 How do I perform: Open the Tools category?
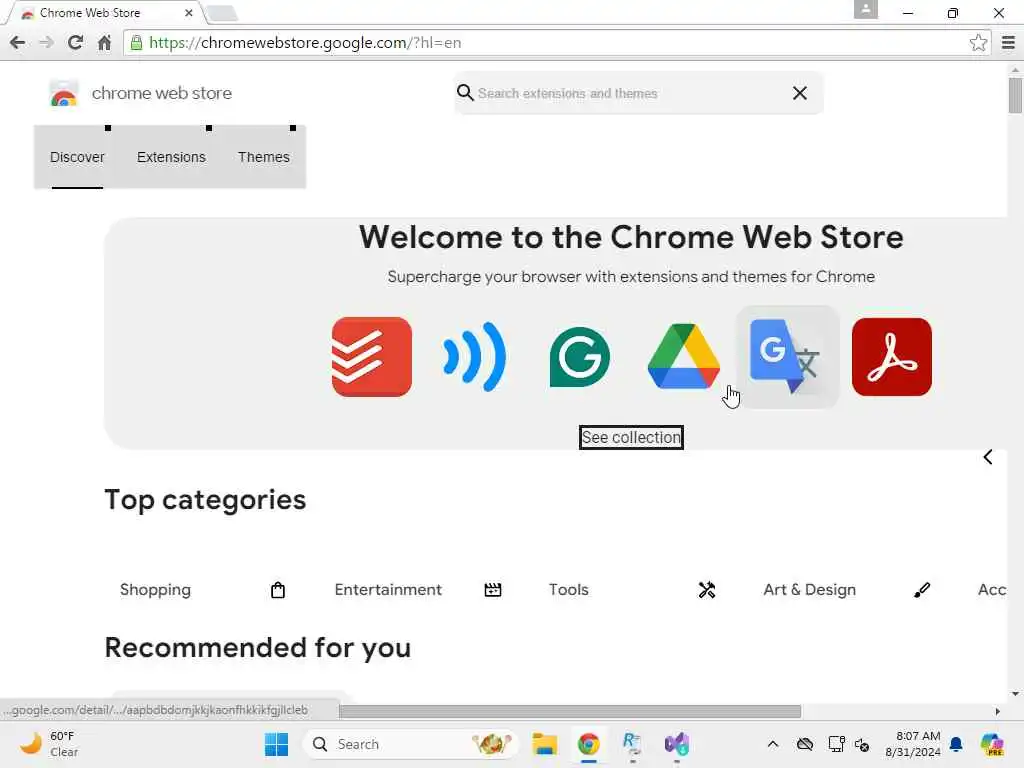click(x=568, y=590)
